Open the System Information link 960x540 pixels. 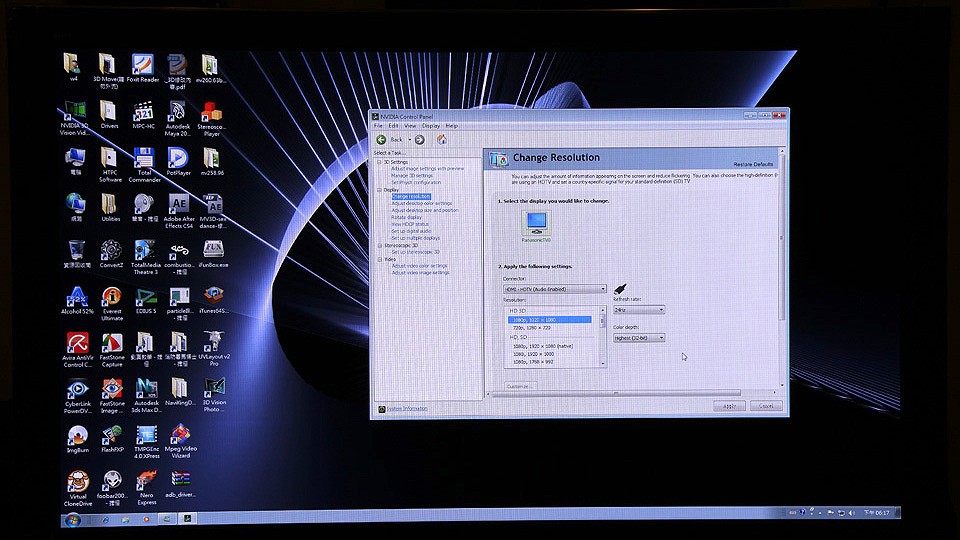tap(407, 408)
